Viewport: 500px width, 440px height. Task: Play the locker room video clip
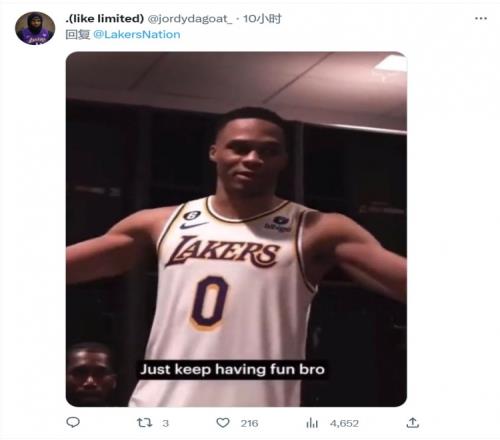[236, 229]
